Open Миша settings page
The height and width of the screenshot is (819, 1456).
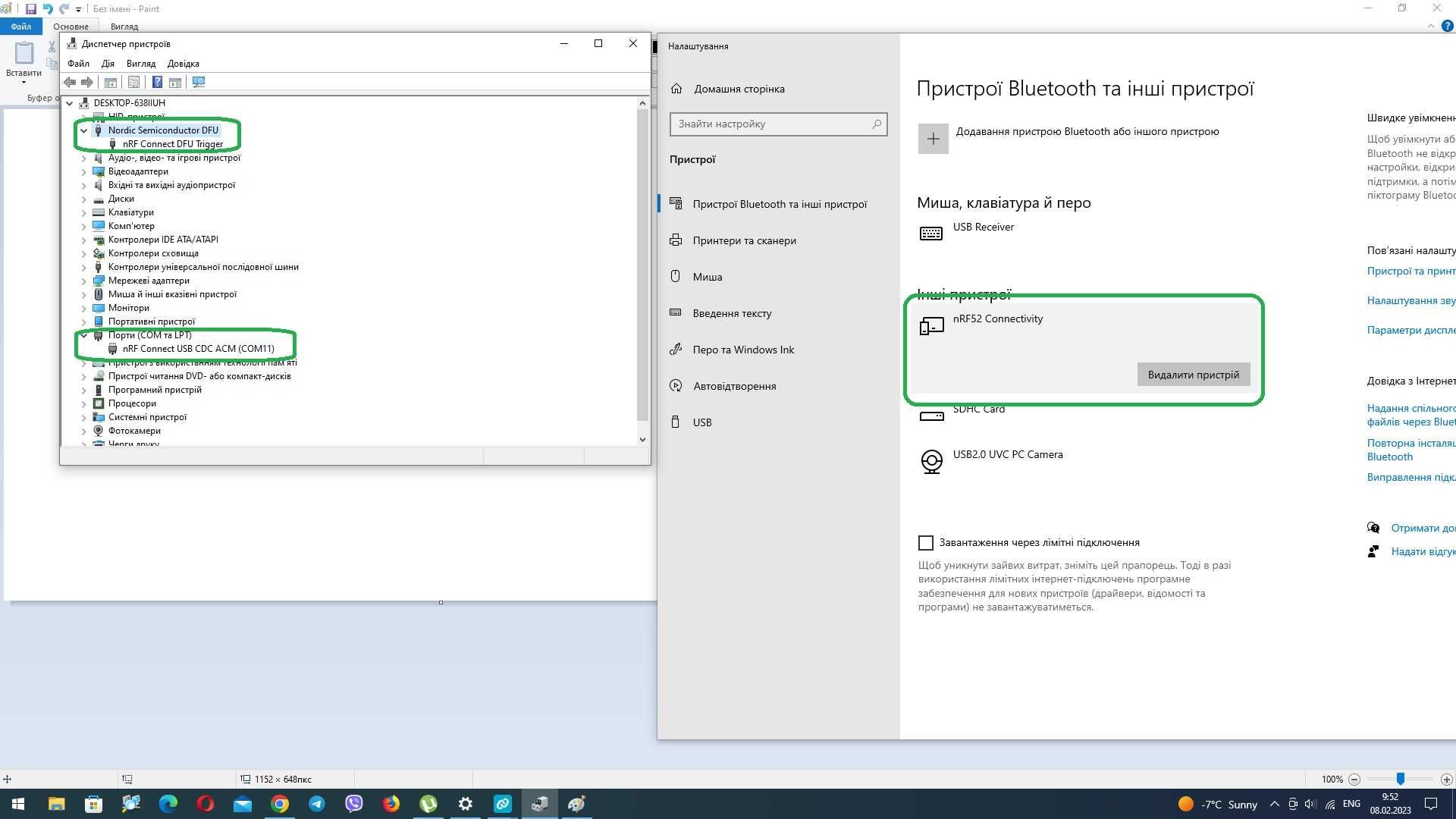(708, 277)
